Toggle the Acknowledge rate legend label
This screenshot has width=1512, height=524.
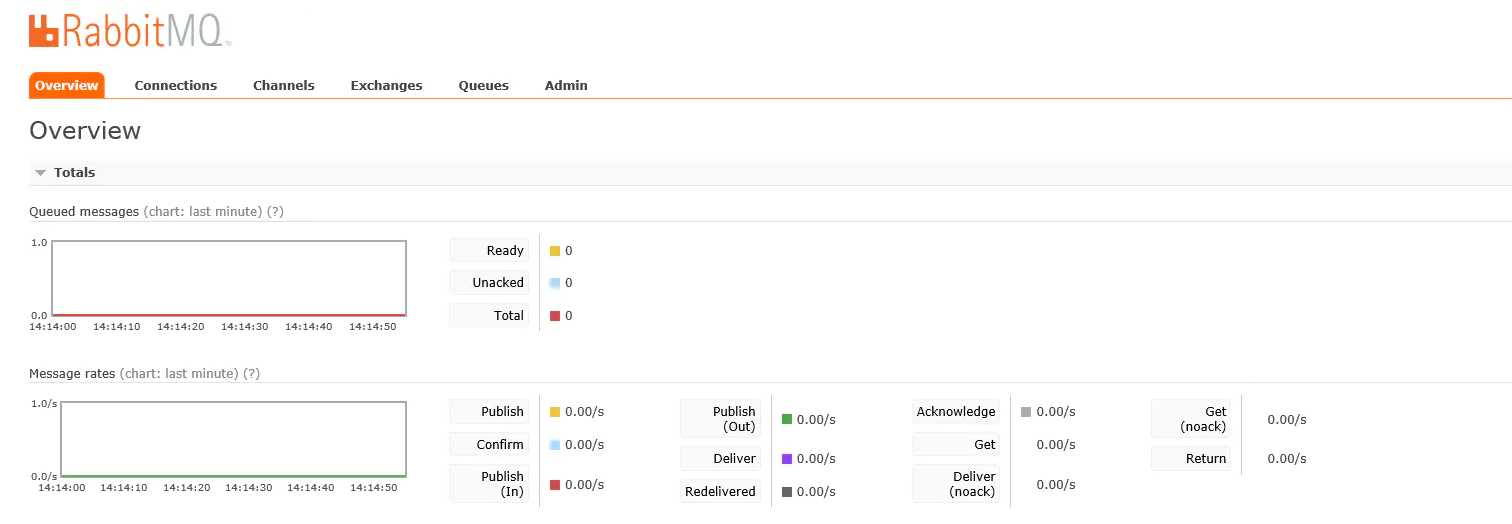tap(956, 411)
